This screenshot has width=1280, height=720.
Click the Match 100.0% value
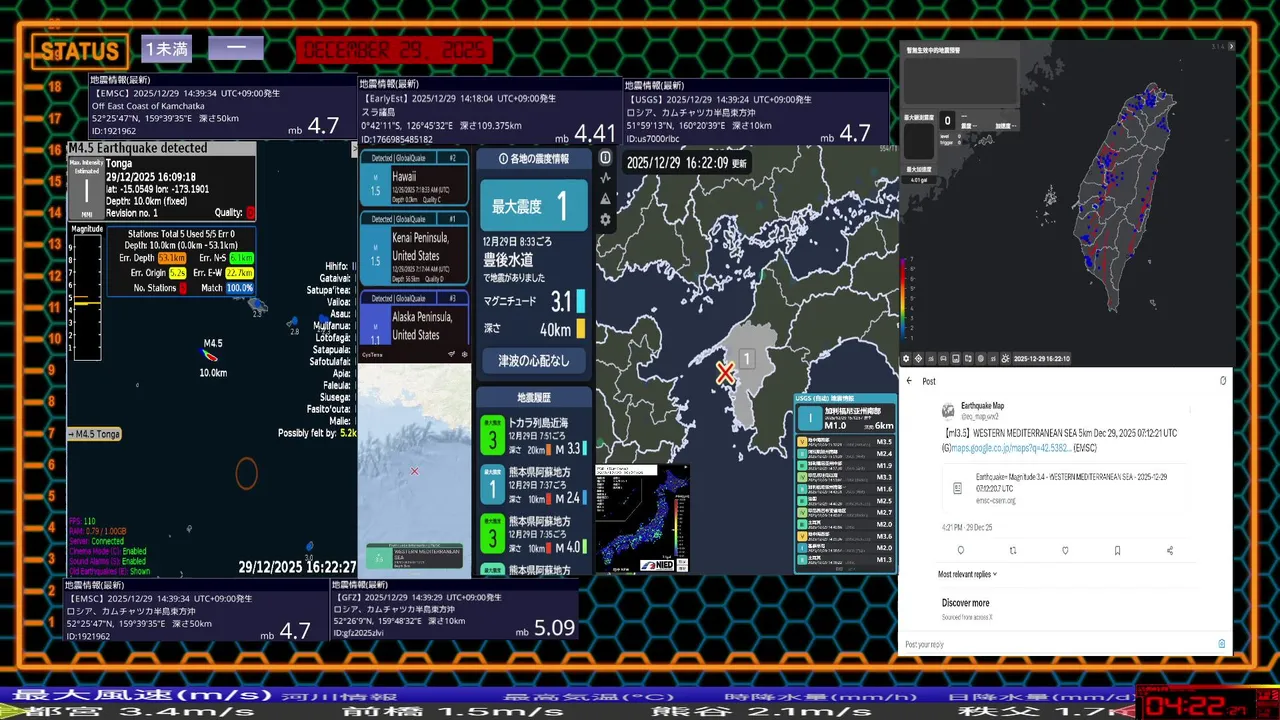point(239,288)
